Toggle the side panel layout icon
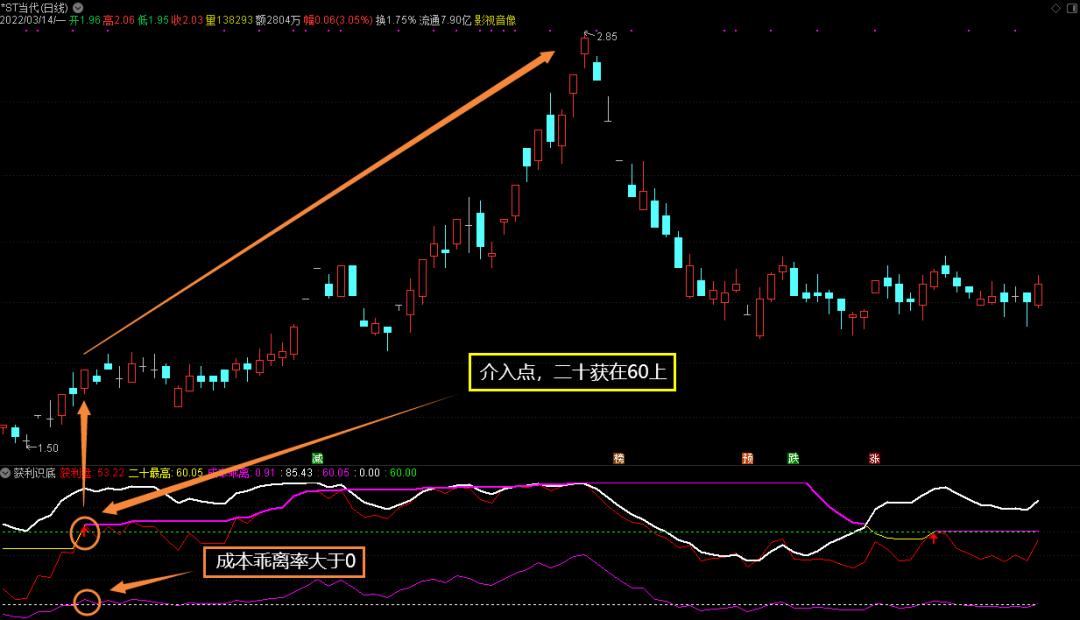This screenshot has height=620, width=1080. click(x=1072, y=8)
